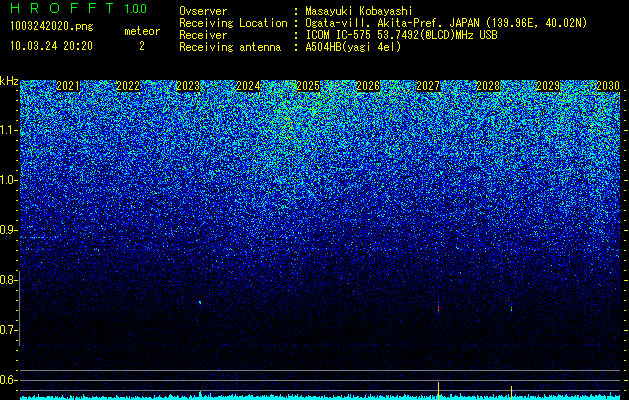Click the 1.1 kHz axis label
The width and height of the screenshot is (629, 400).
coord(8,130)
